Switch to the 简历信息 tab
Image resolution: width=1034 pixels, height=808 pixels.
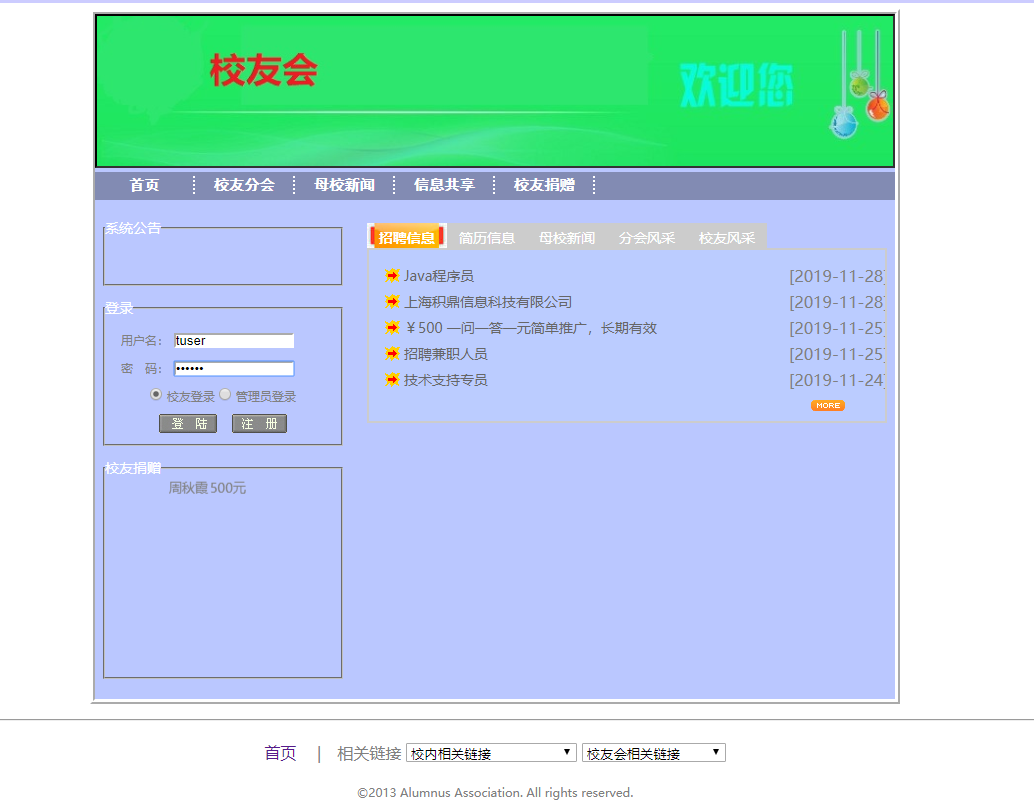487,237
